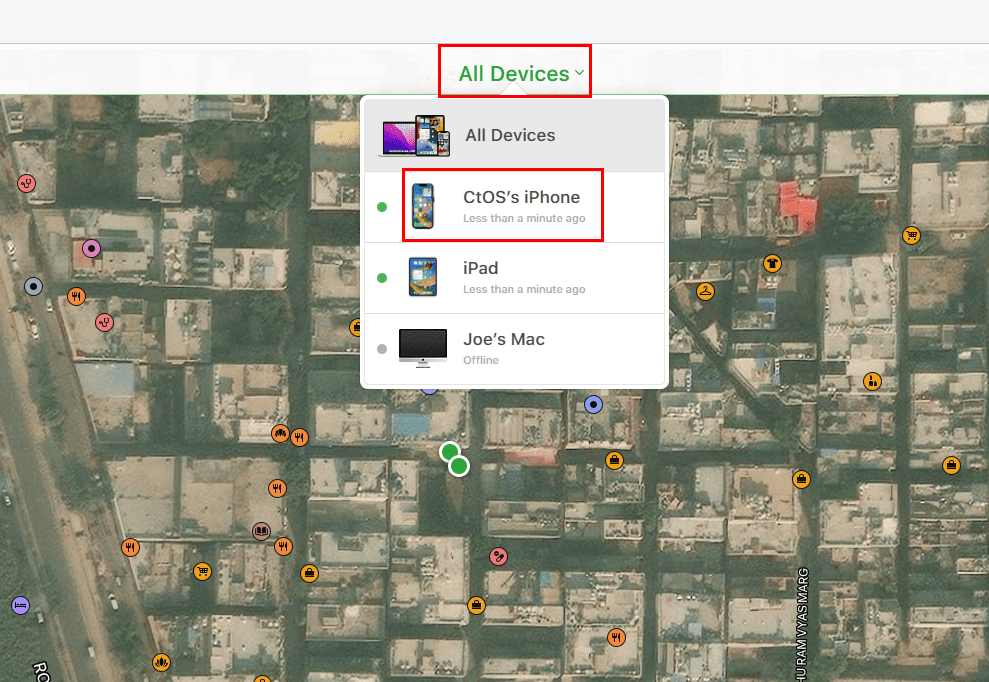This screenshot has height=682, width=989.
Task: Click the multi-device thumbnail for All Devices
Action: [x=414, y=136]
